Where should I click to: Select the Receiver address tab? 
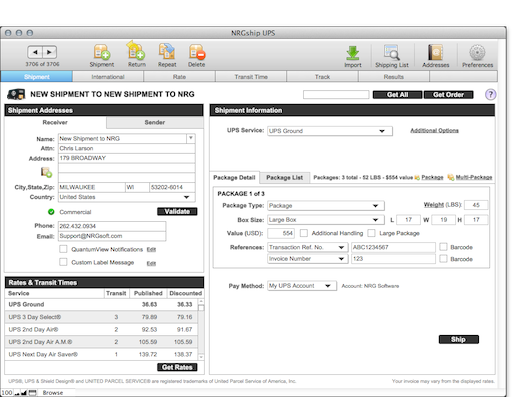[x=55, y=122]
